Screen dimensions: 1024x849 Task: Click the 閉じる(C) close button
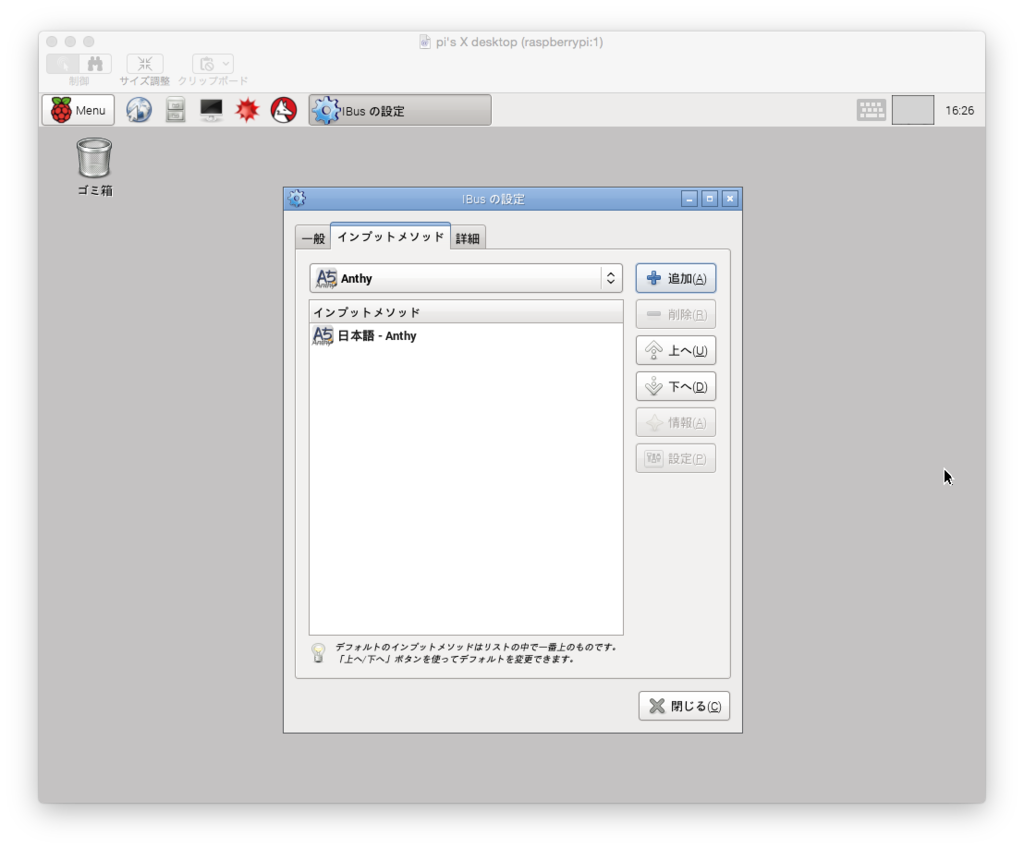(684, 706)
